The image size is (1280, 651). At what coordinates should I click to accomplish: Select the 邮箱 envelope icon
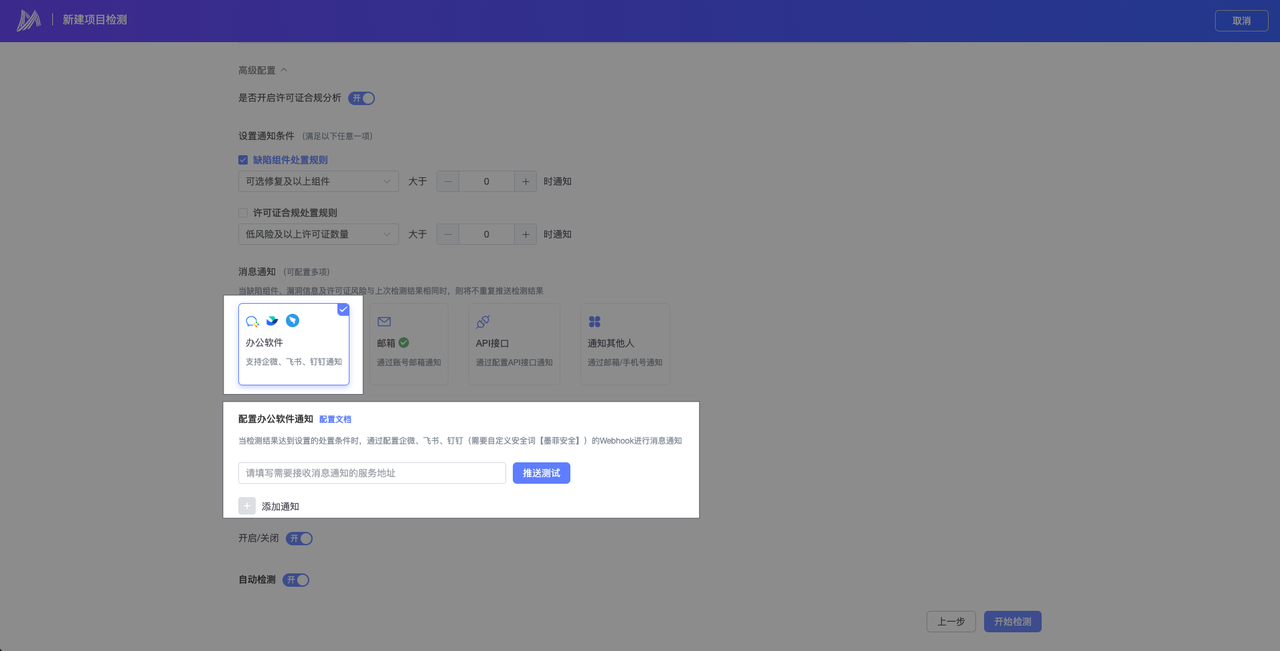click(x=384, y=321)
